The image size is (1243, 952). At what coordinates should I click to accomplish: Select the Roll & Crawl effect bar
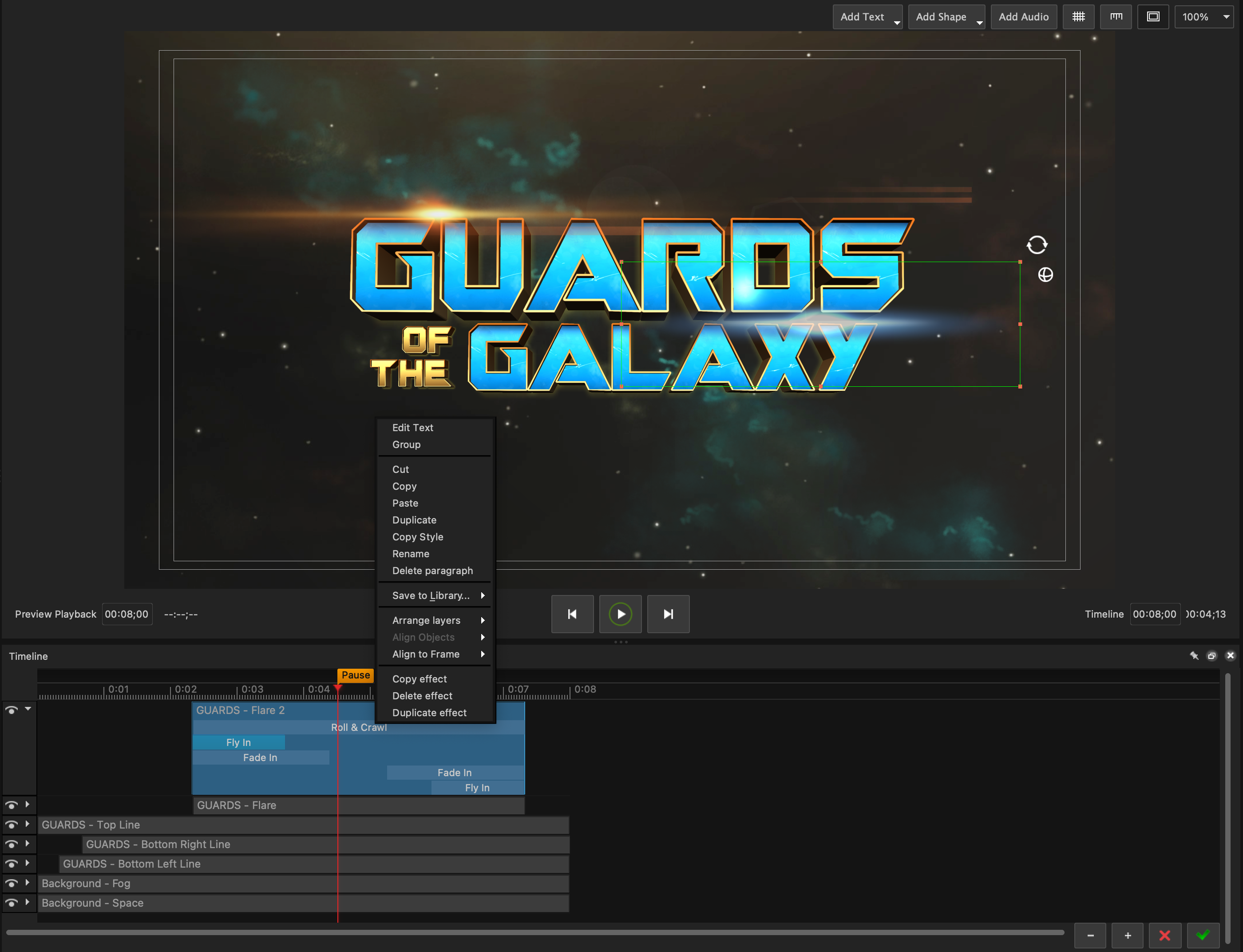coord(359,728)
